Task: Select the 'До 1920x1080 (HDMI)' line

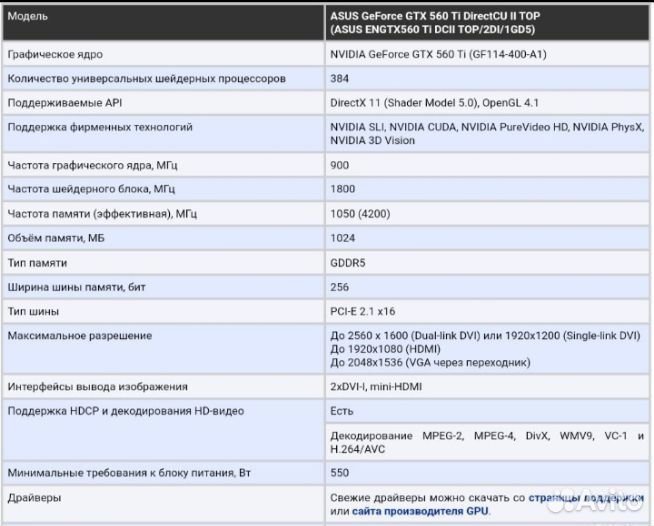Action: (385, 349)
